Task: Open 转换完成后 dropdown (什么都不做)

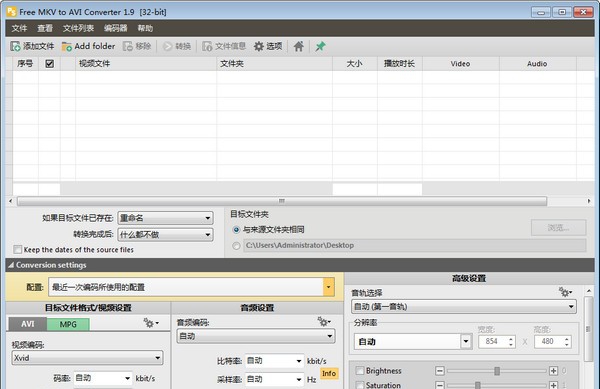Action: (x=165, y=234)
